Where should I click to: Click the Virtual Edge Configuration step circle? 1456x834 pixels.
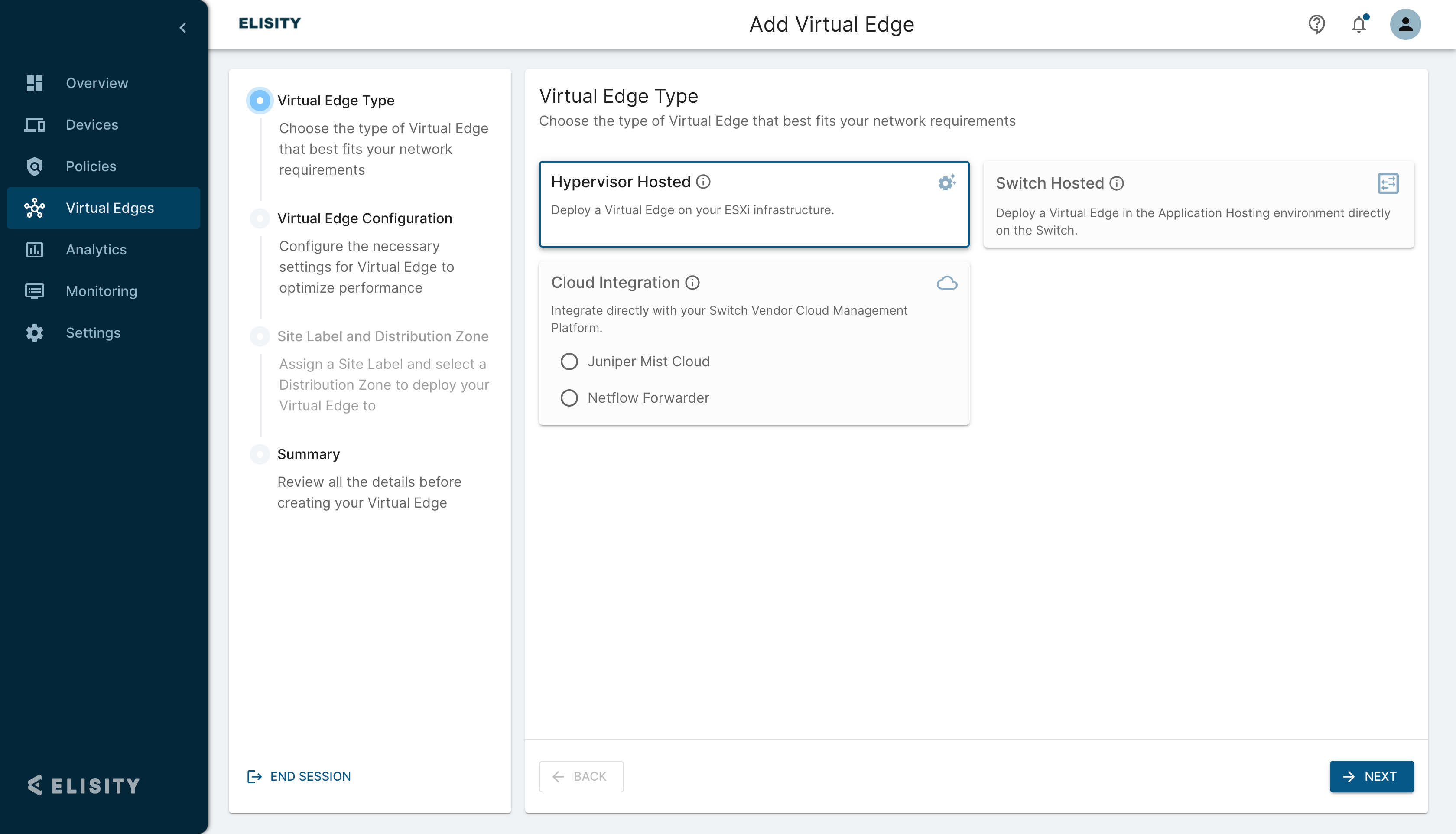coord(260,218)
